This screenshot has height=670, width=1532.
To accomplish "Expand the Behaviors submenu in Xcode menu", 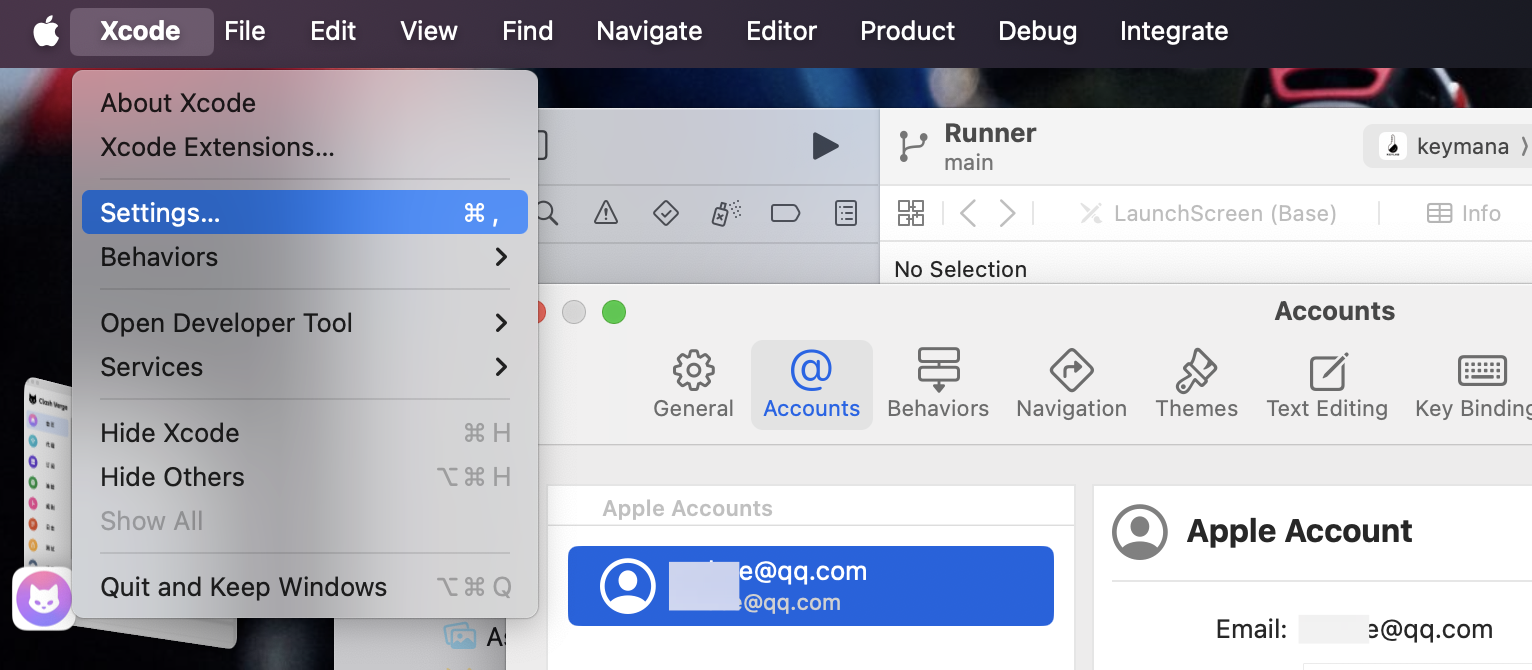I will pos(304,257).
